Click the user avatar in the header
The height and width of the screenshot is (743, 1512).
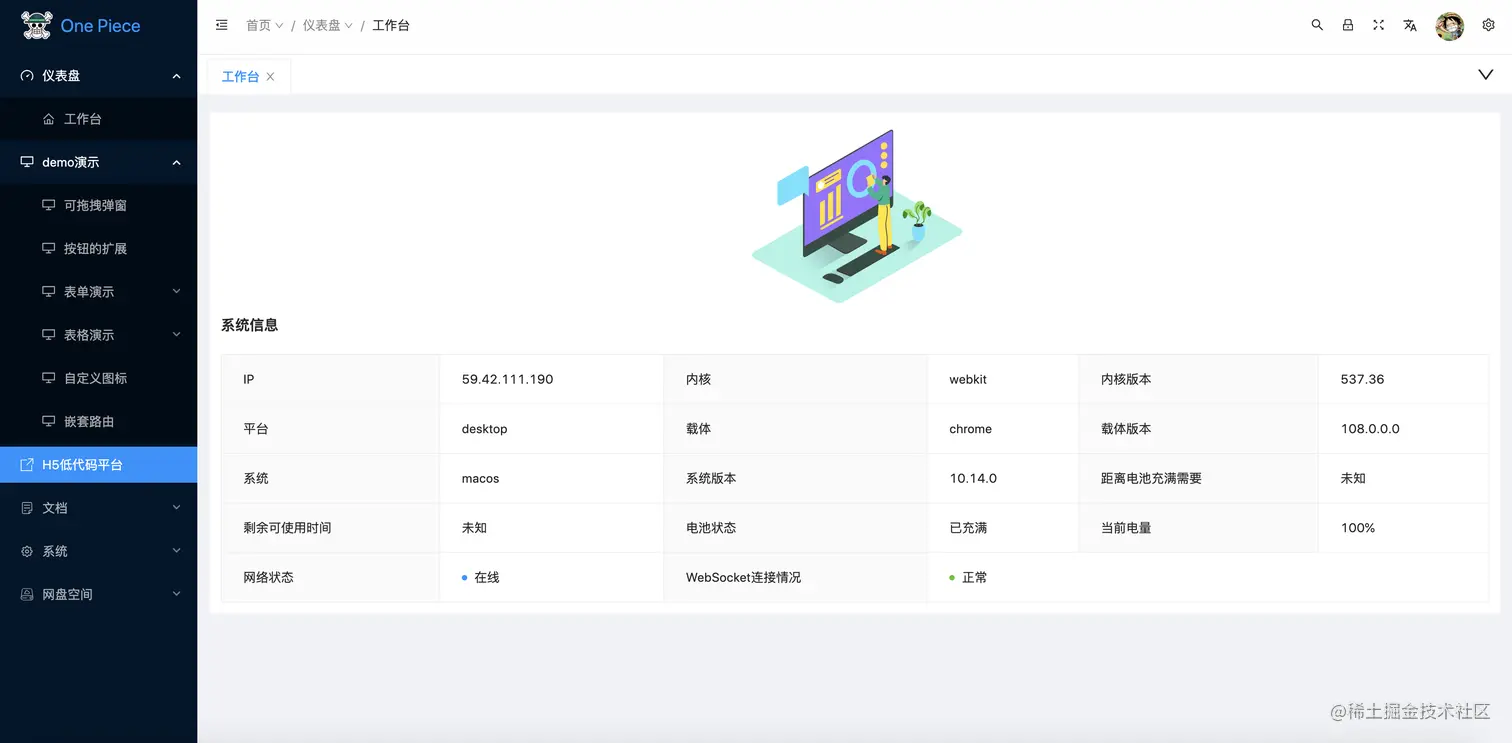1449,25
